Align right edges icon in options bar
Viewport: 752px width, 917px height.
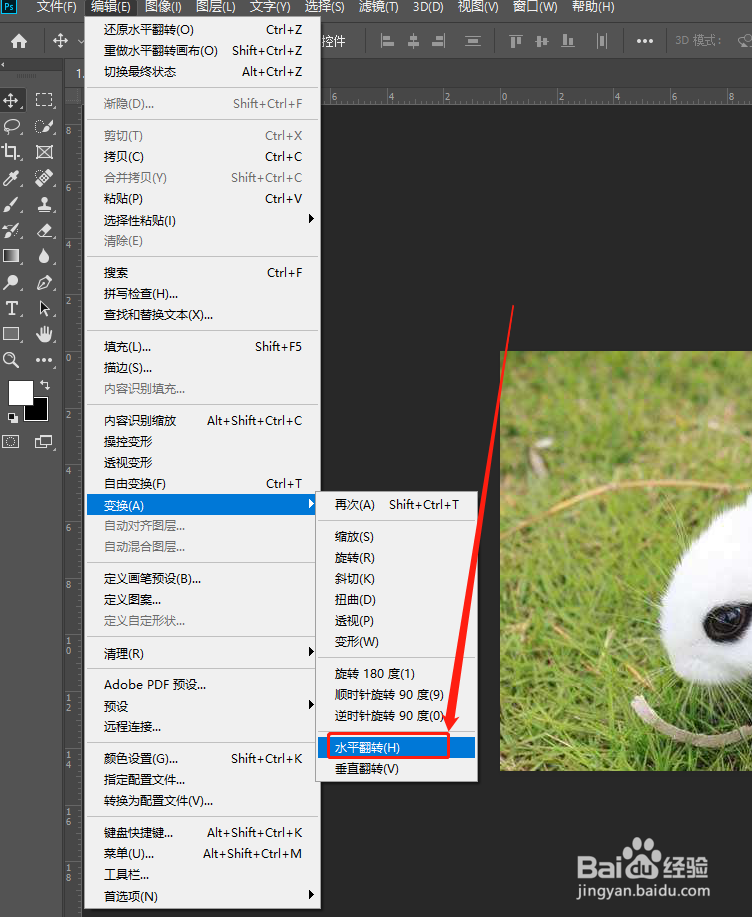click(439, 41)
